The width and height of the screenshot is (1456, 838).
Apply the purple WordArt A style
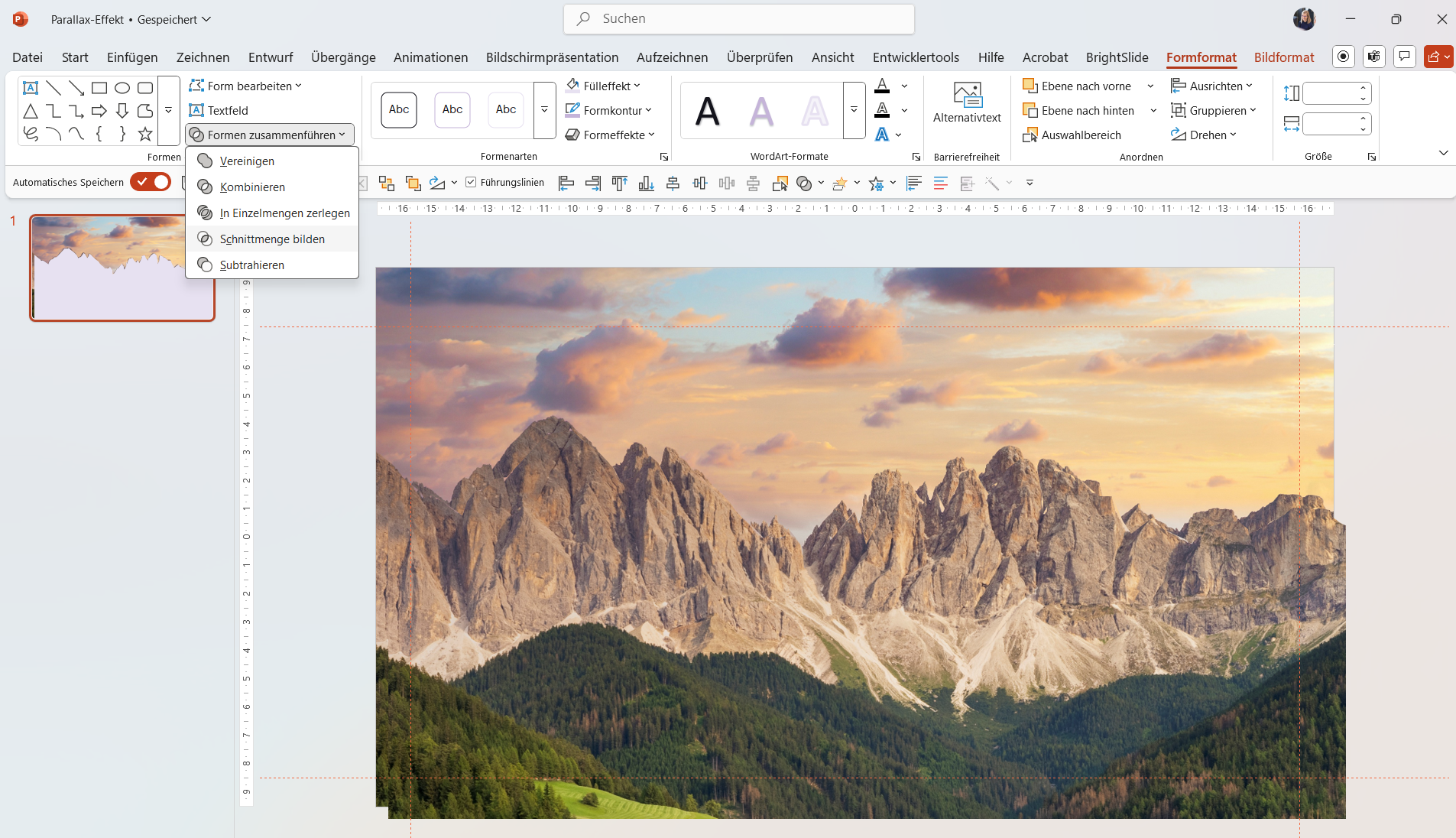click(x=761, y=112)
